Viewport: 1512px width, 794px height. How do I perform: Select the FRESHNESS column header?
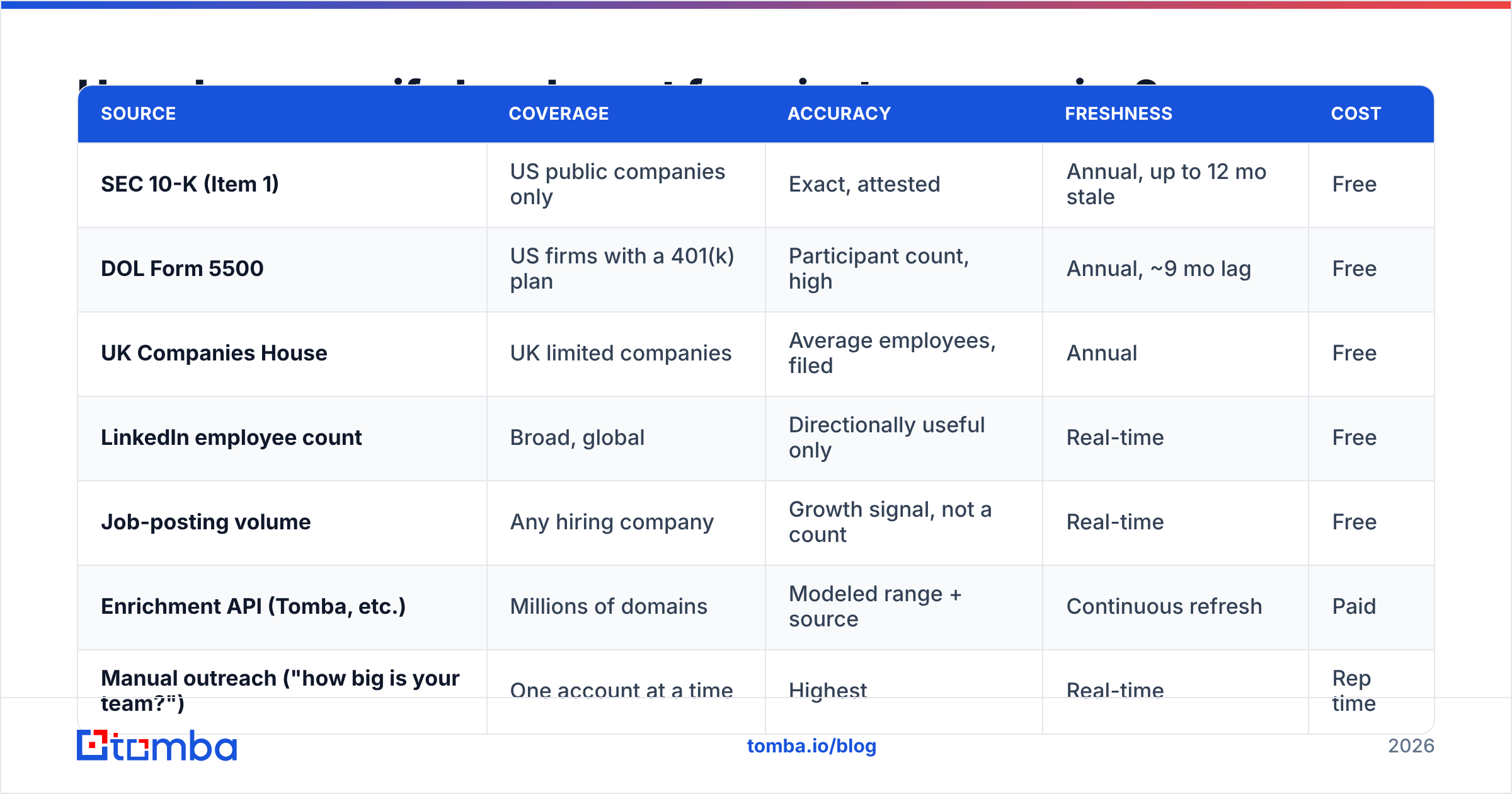click(1119, 113)
